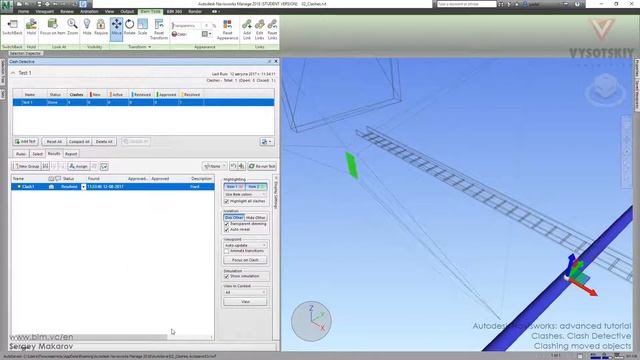640x360 pixels.
Task: Click the Transparency slider in Appearance
Action: 188,26
